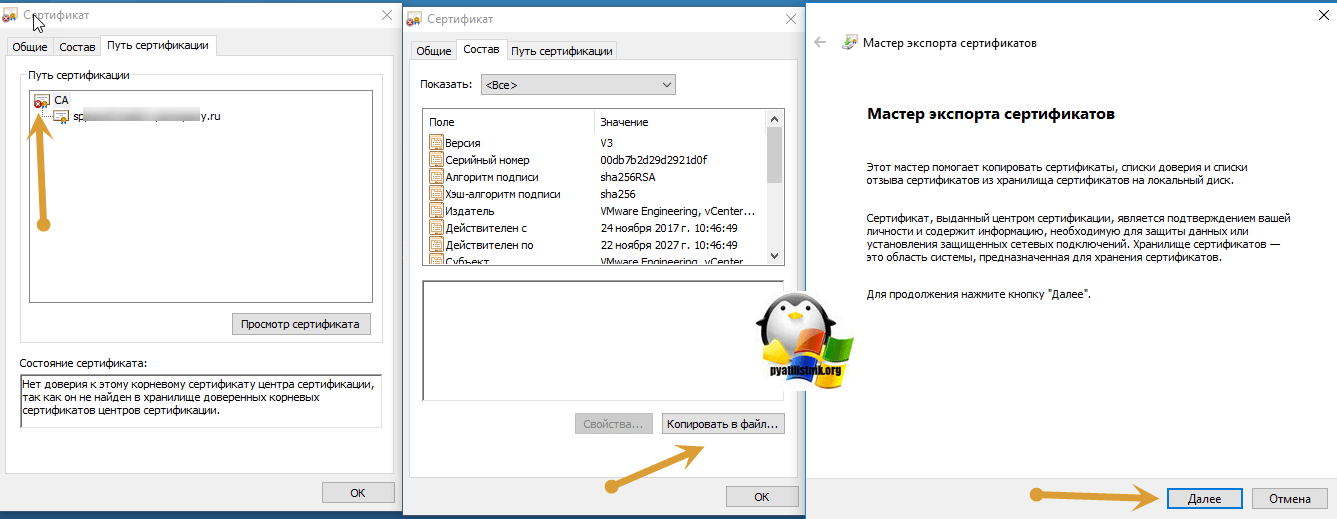The height and width of the screenshot is (519, 1337).
Task: Open the Показать dropdown showing <Все>
Action: (x=578, y=85)
